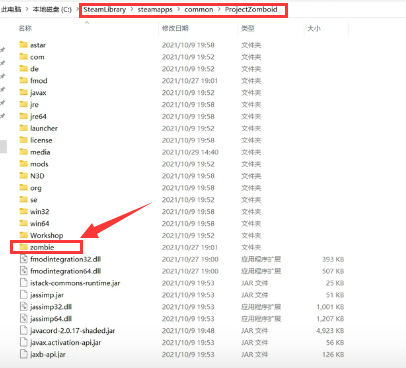Sort by the 名称 column header
The image size is (406, 368).
pos(25,28)
